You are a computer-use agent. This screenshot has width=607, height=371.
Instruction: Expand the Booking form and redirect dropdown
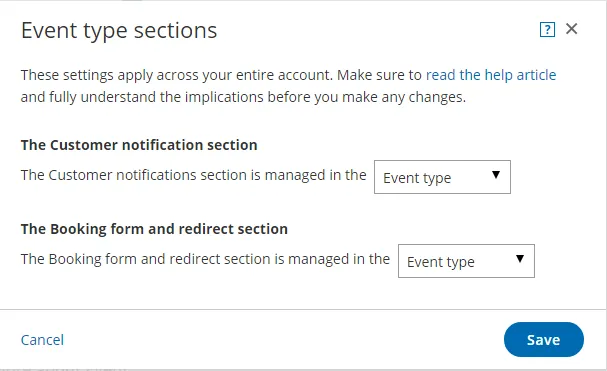pyautogui.click(x=466, y=261)
